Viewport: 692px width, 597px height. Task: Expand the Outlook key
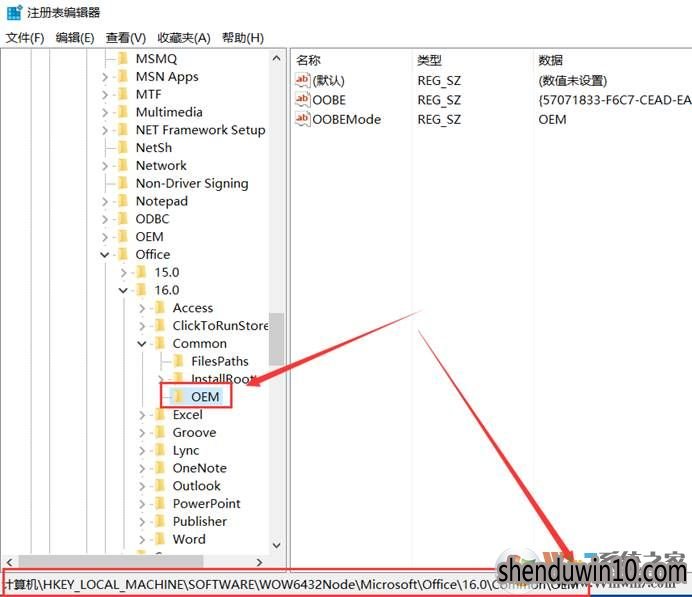coord(142,486)
